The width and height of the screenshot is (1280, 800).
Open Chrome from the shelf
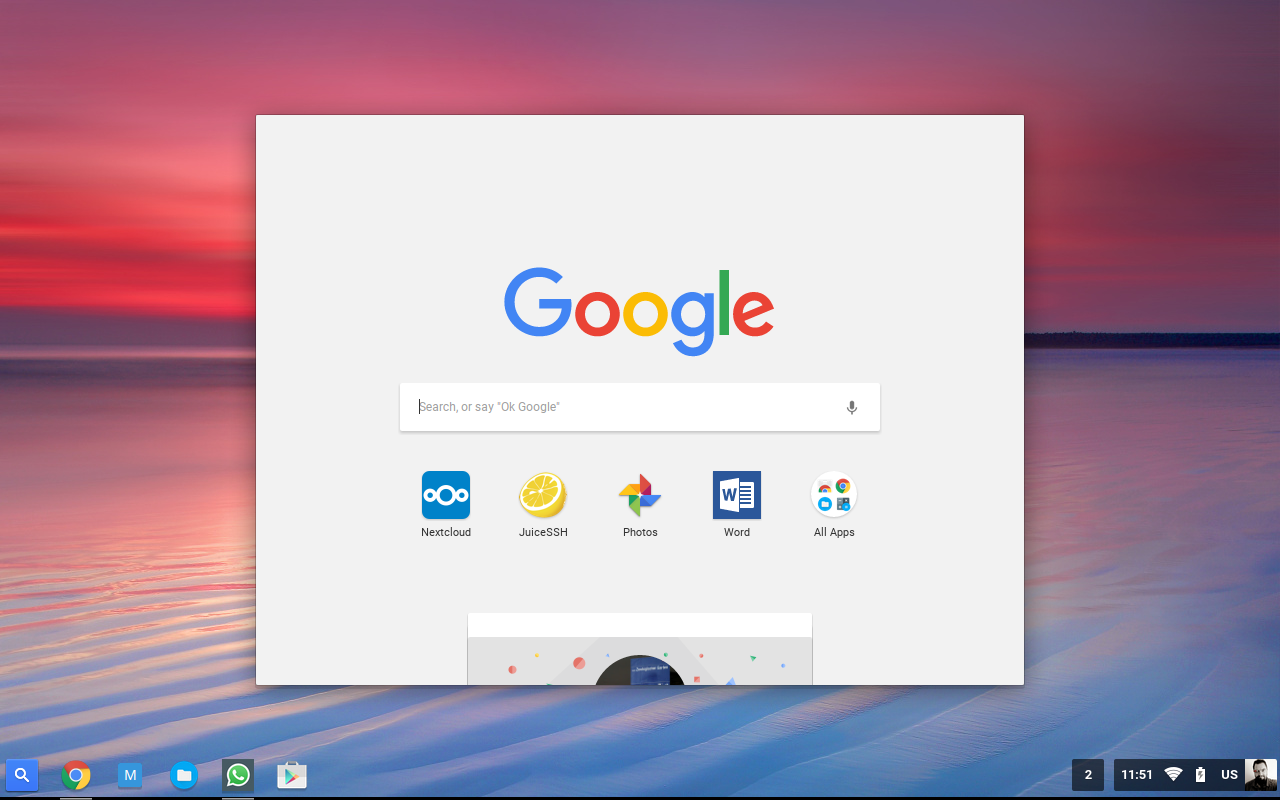[x=76, y=775]
